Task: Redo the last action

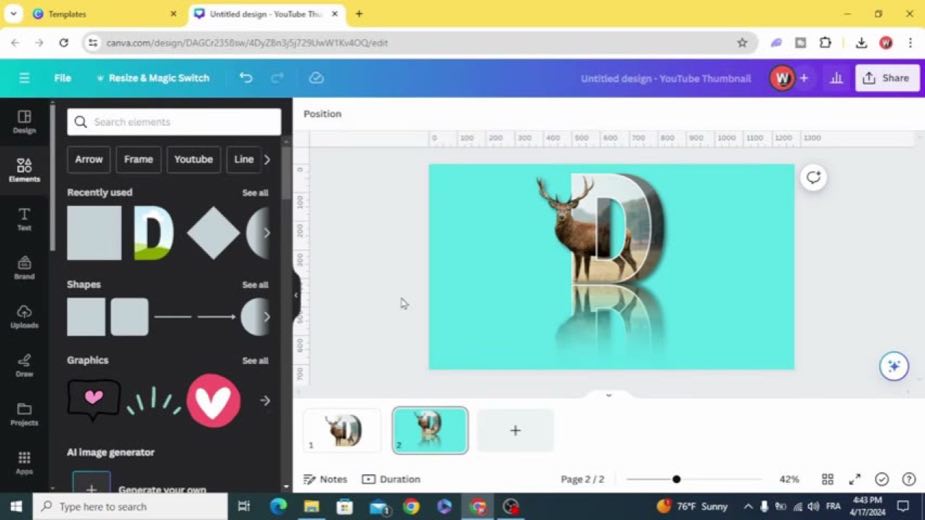Action: point(277,78)
